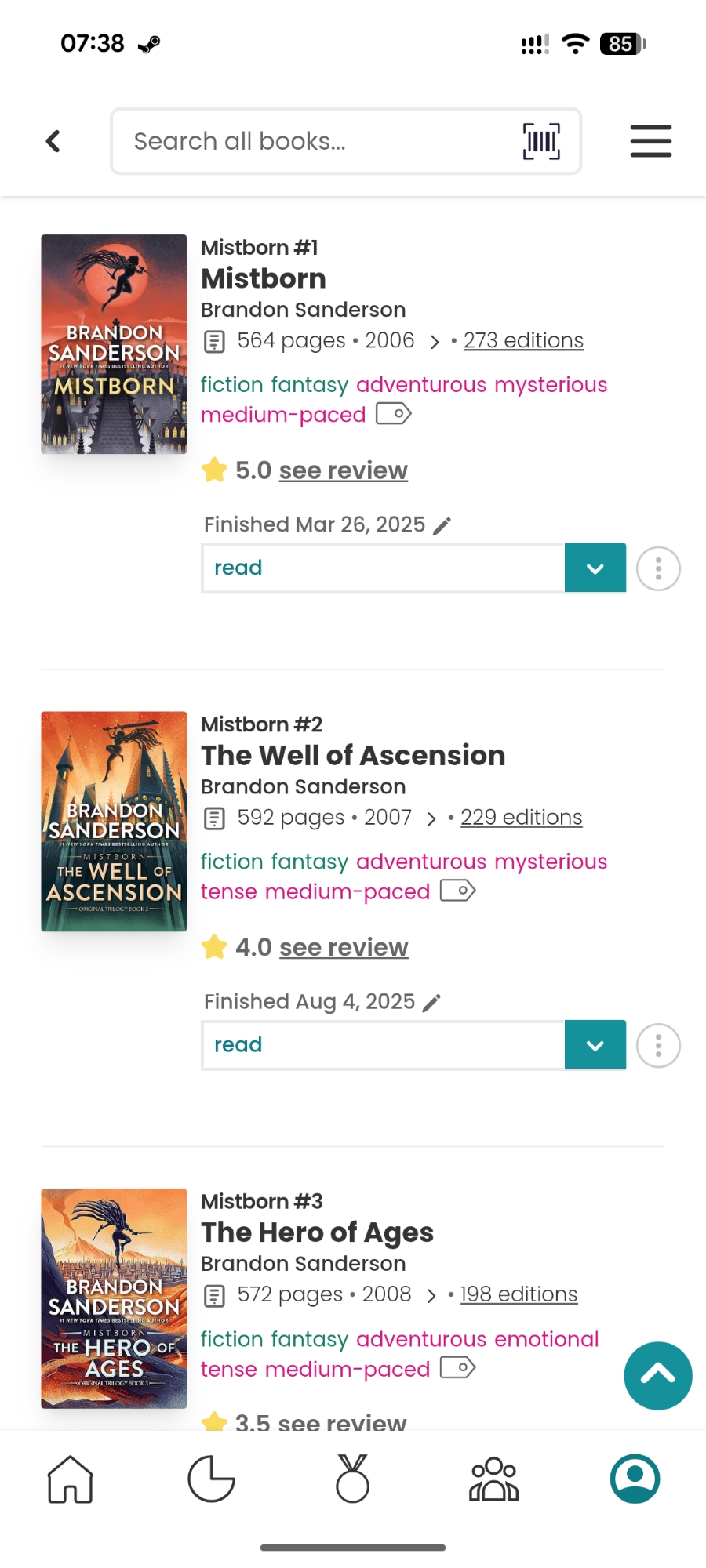Open more options for The Well of Ascension
The width and height of the screenshot is (706, 1568).
[x=658, y=1045]
